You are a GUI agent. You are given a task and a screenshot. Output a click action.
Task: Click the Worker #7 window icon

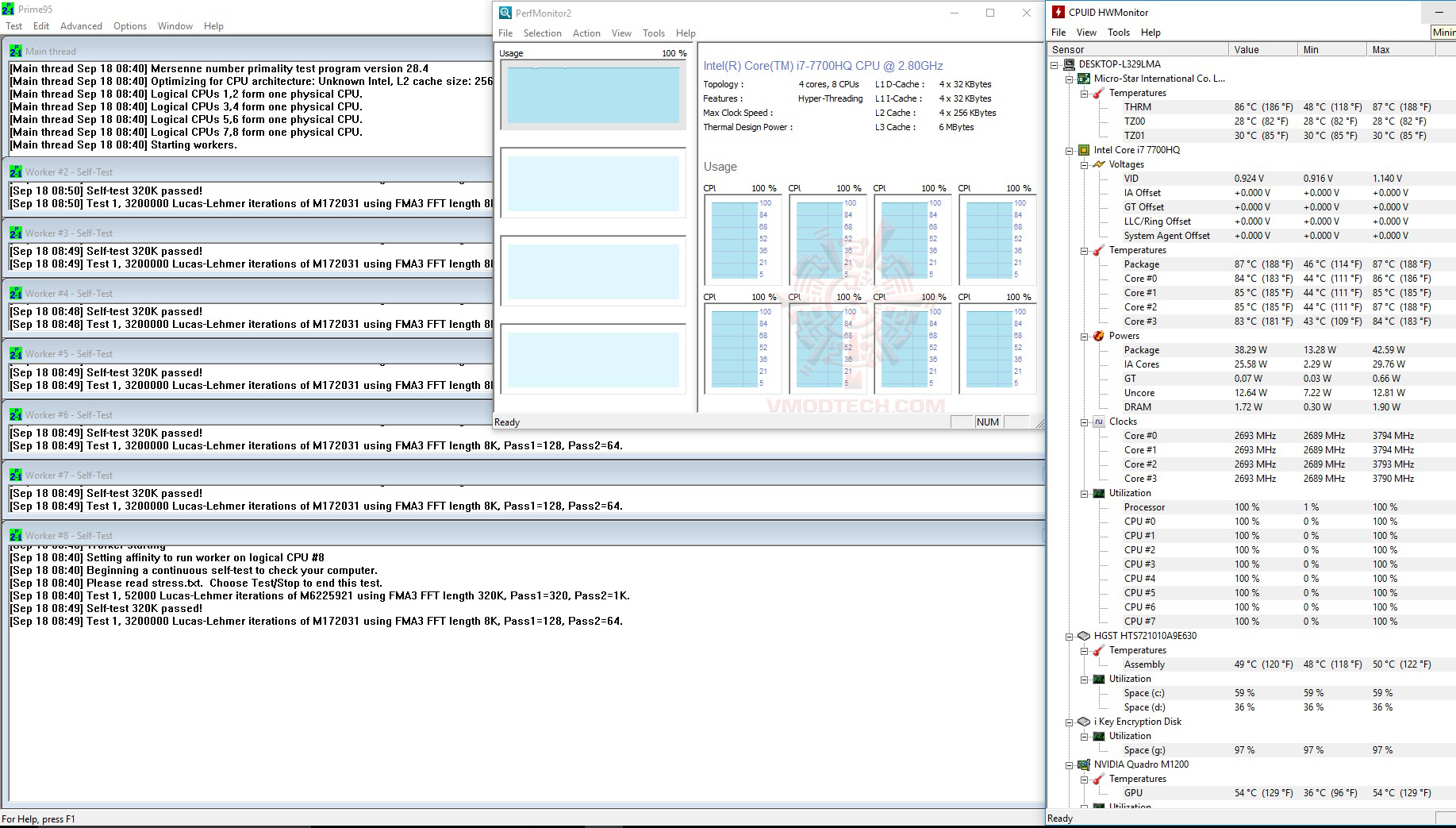pyautogui.click(x=16, y=475)
